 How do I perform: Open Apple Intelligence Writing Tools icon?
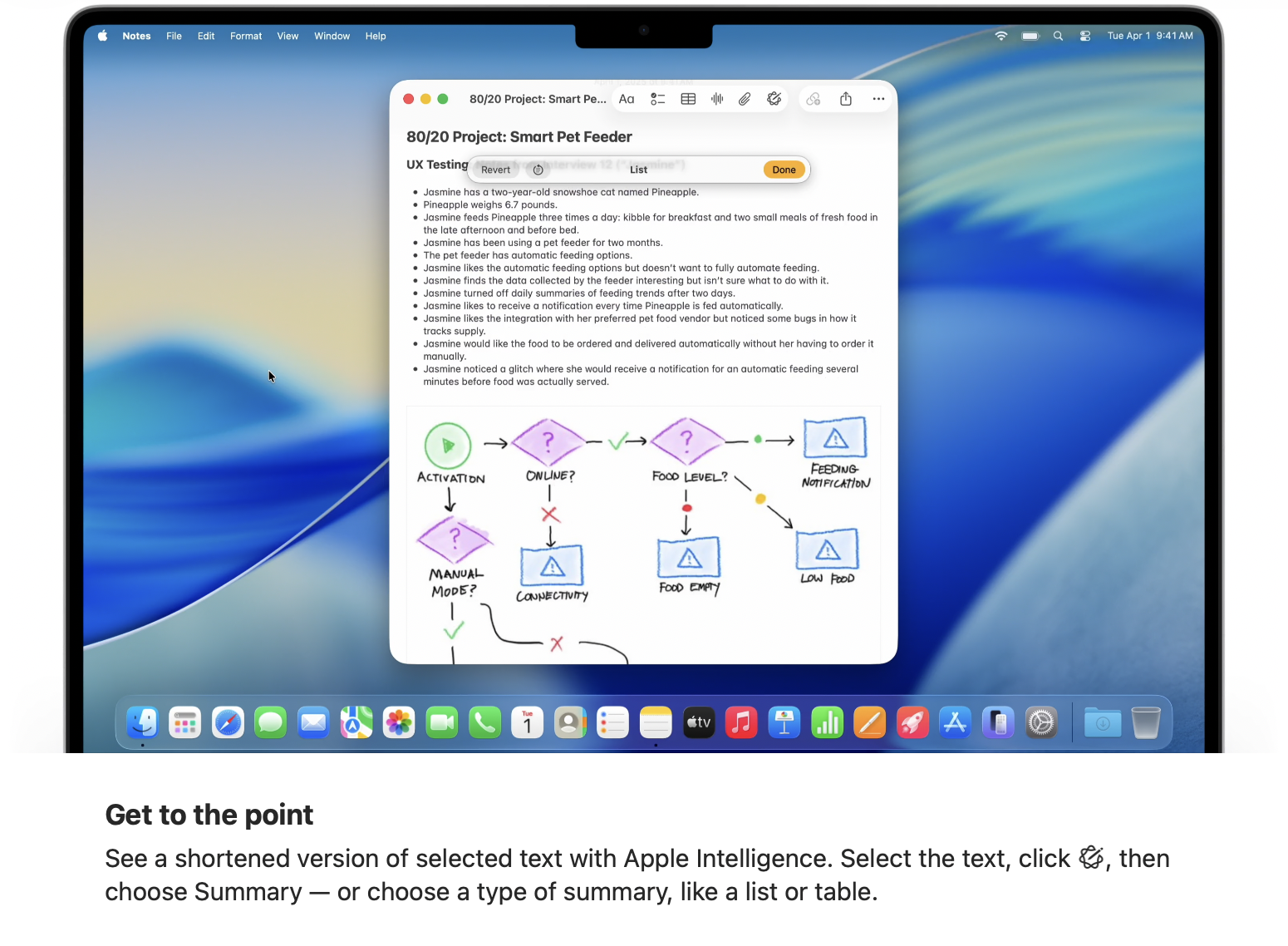(774, 99)
